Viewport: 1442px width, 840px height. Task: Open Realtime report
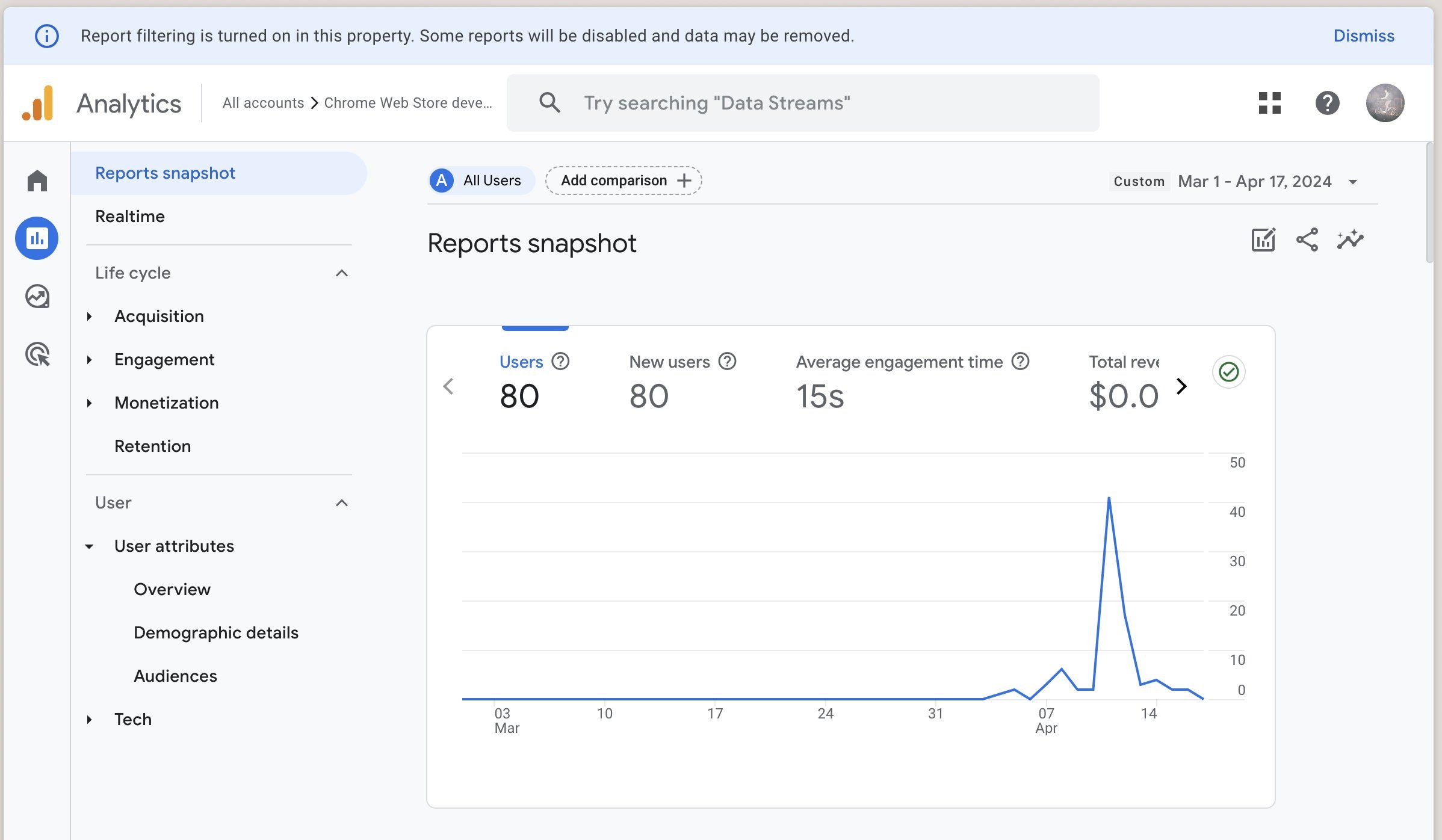(130, 217)
